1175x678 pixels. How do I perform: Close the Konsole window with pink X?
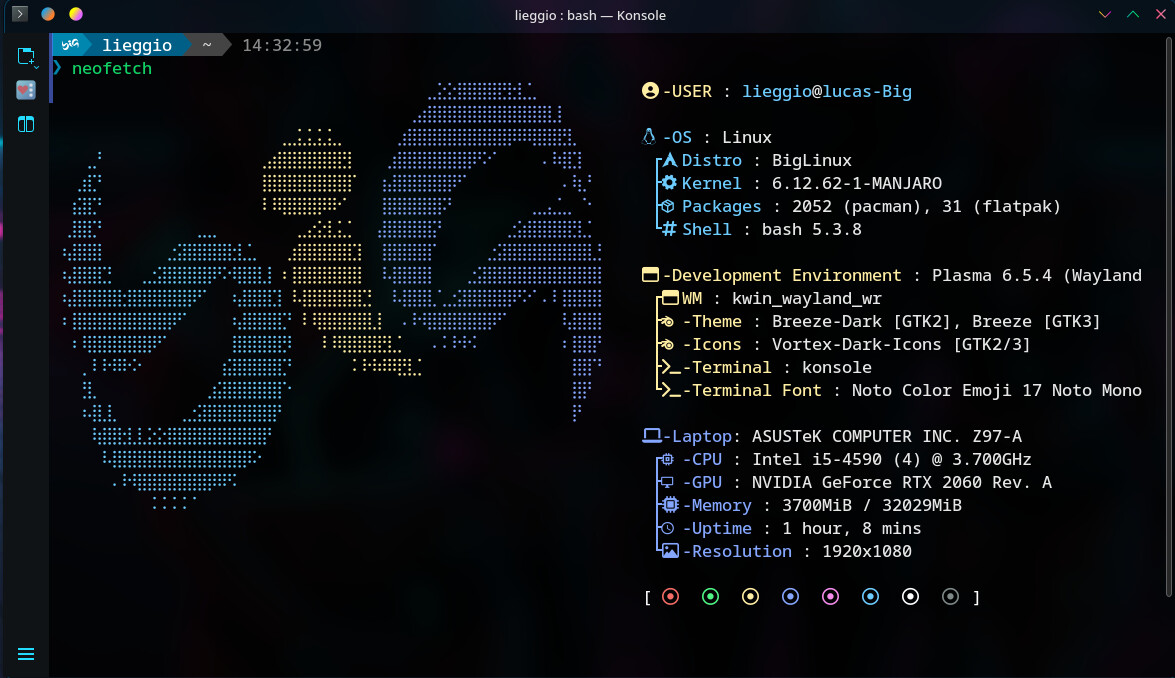1160,15
